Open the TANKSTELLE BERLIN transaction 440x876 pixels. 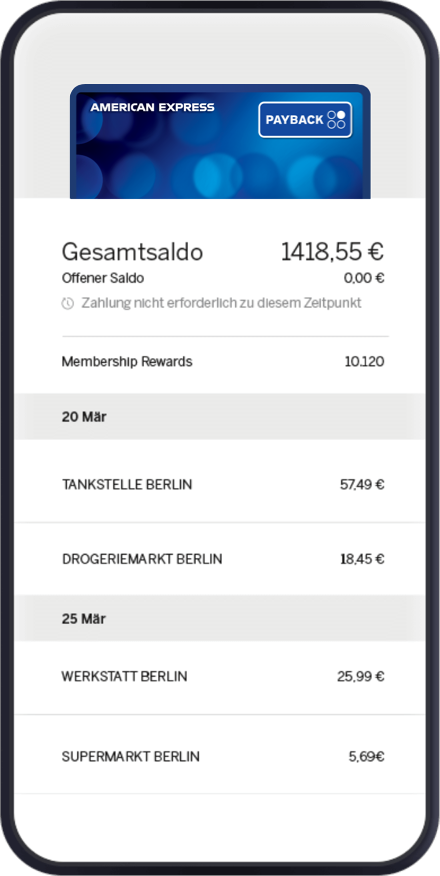(220, 484)
